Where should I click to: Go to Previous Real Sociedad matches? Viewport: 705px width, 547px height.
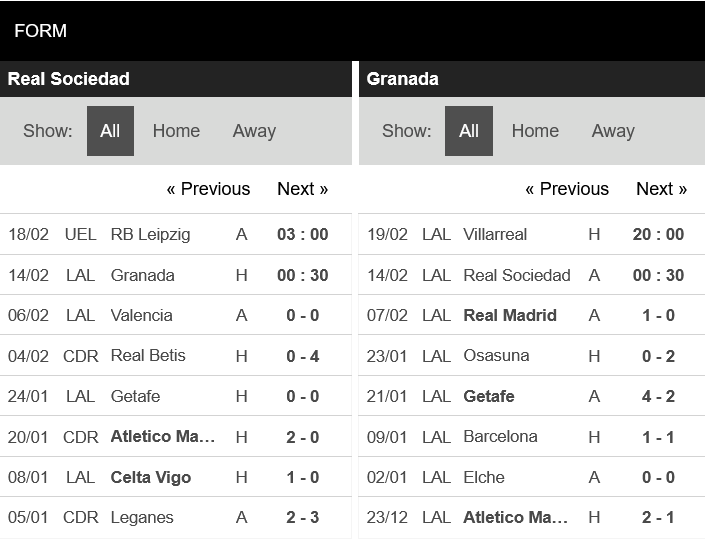[208, 189]
